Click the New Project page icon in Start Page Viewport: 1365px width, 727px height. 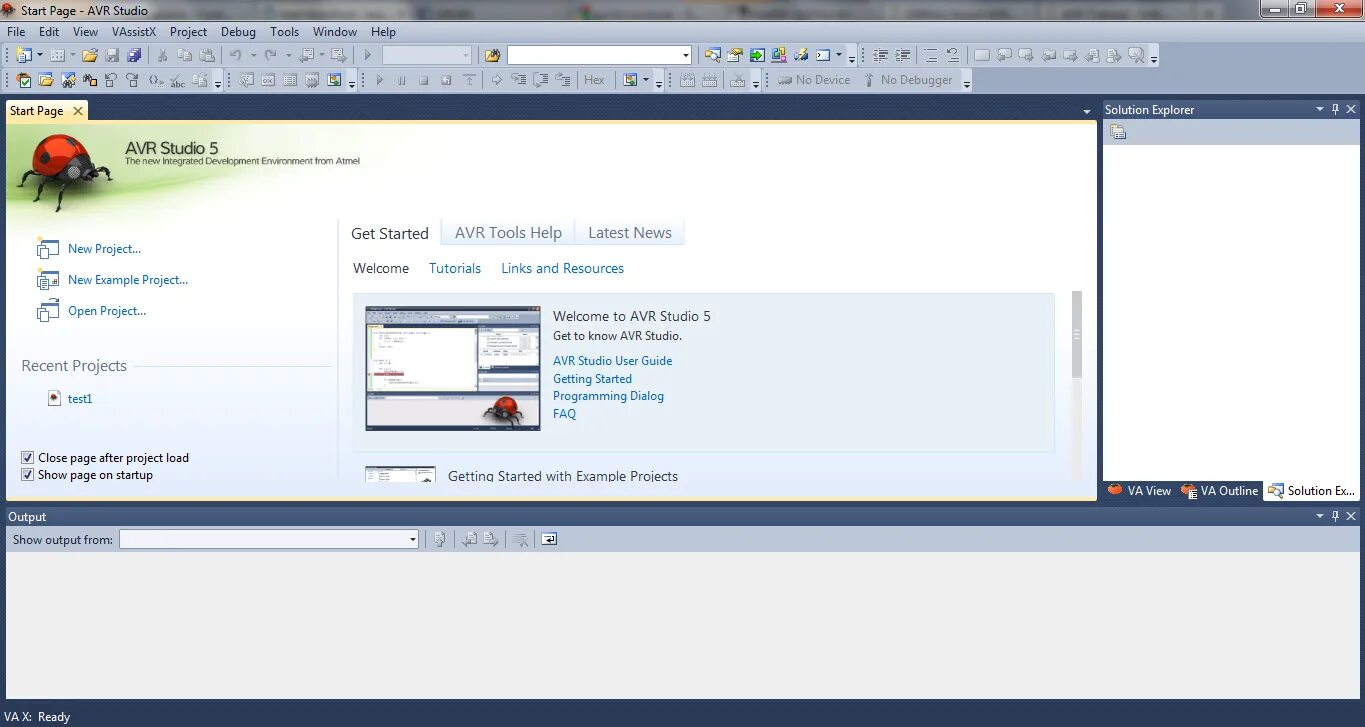[48, 249]
